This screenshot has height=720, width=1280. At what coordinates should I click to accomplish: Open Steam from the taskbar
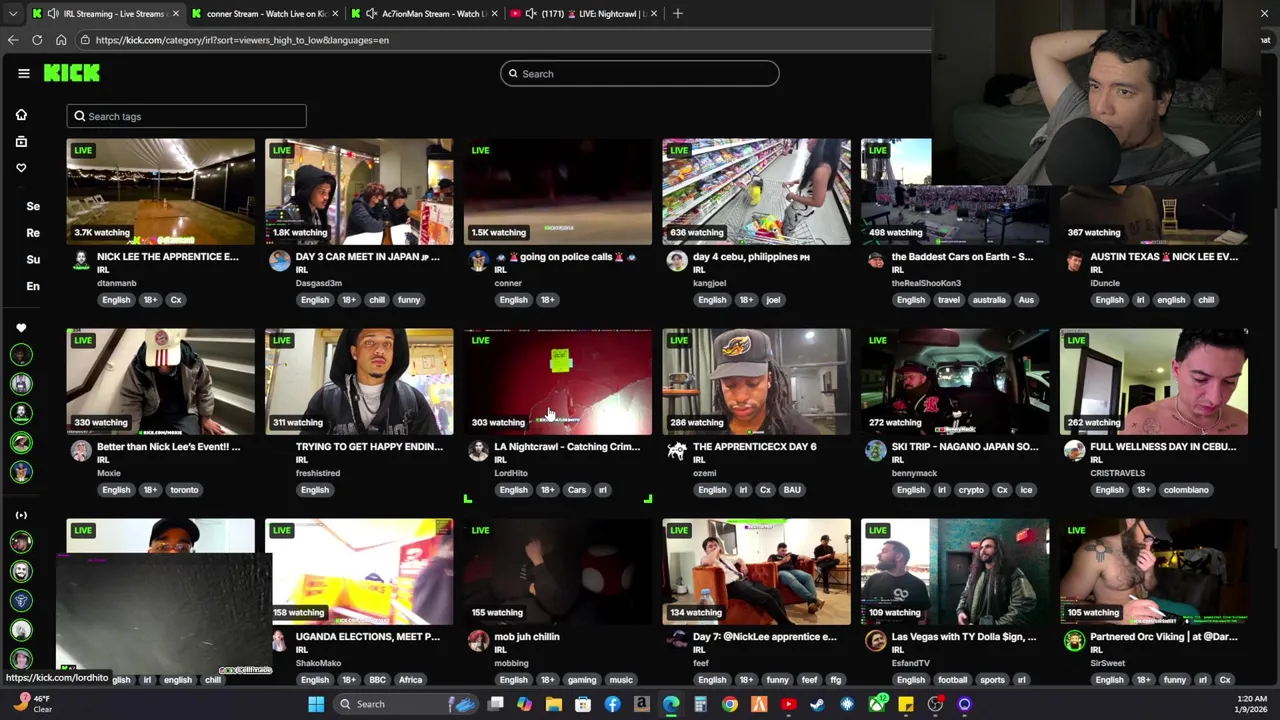click(818, 704)
